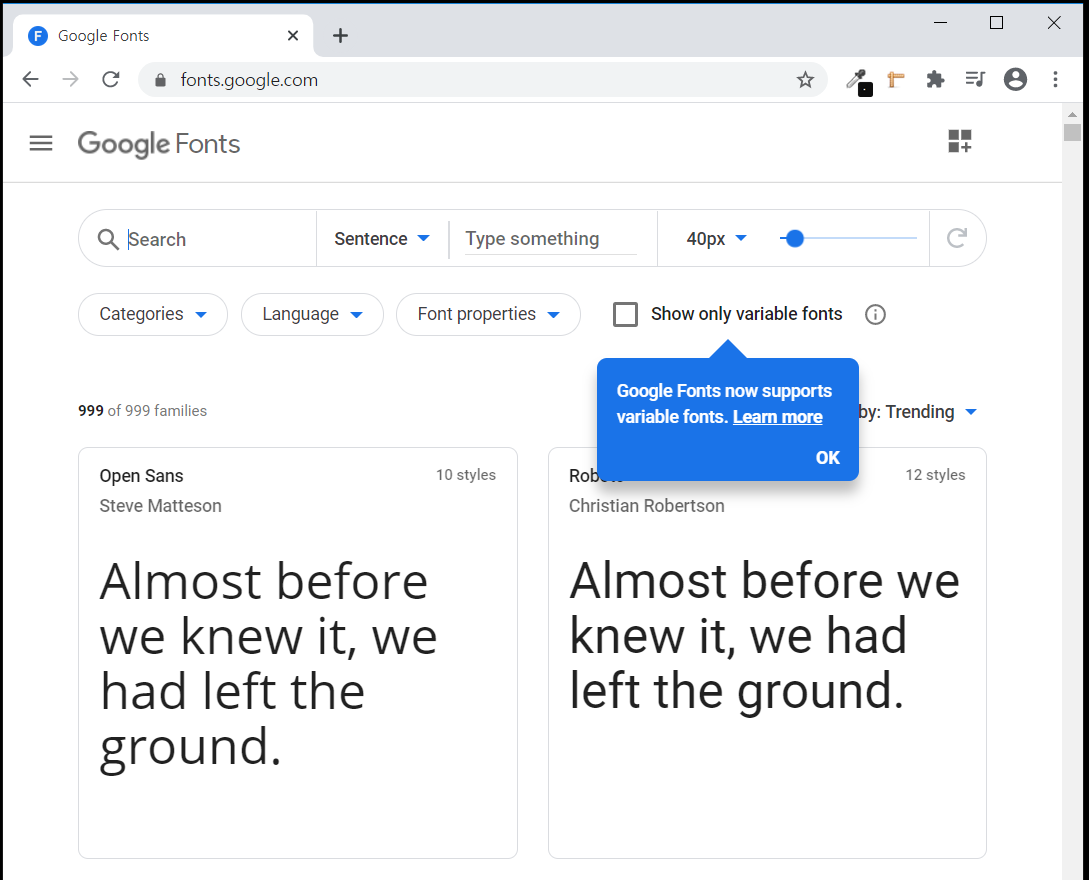This screenshot has width=1089, height=880.
Task: Click the Steve Matteson author name
Action: (160, 506)
